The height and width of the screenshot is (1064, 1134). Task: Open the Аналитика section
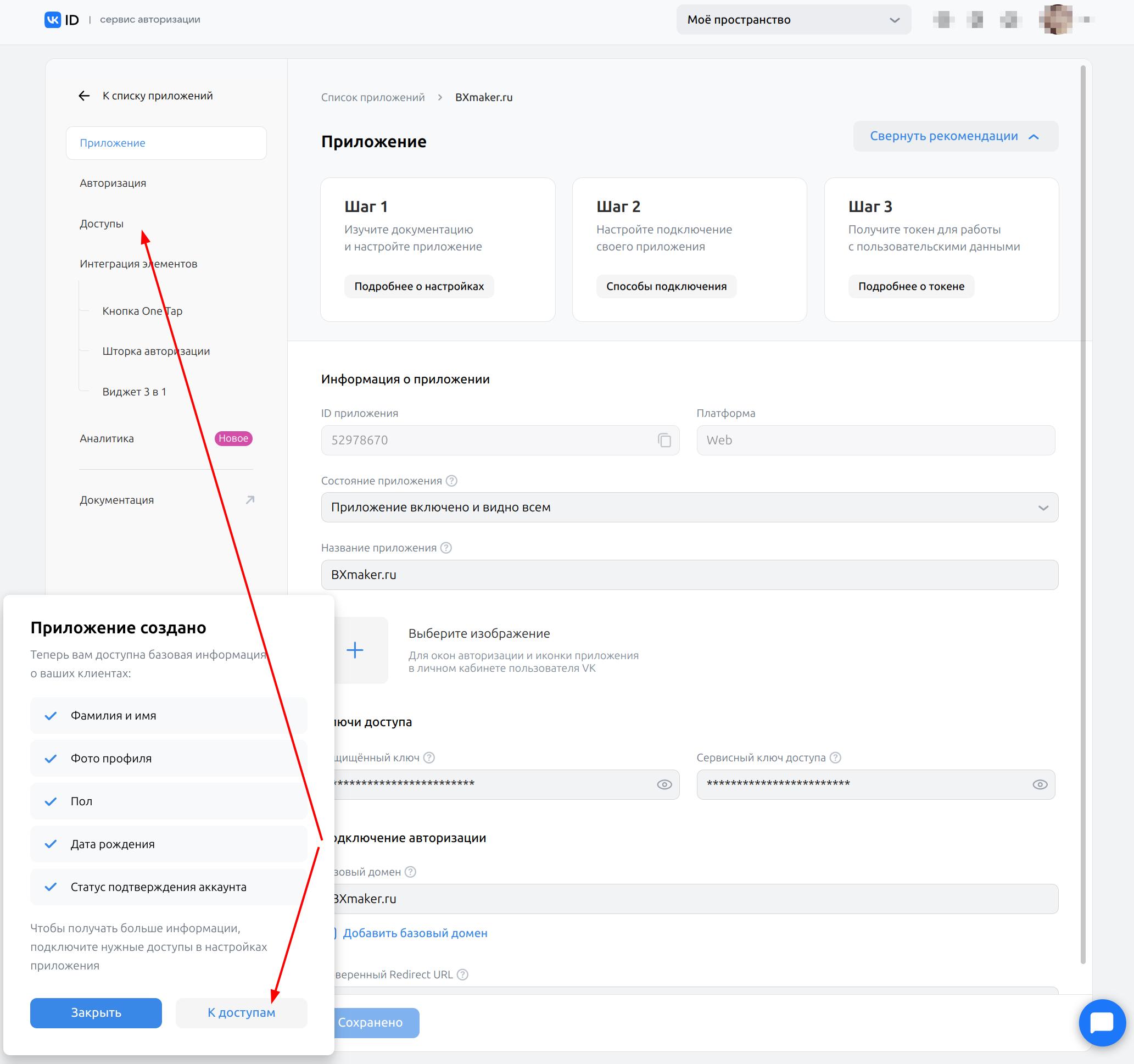[107, 439]
